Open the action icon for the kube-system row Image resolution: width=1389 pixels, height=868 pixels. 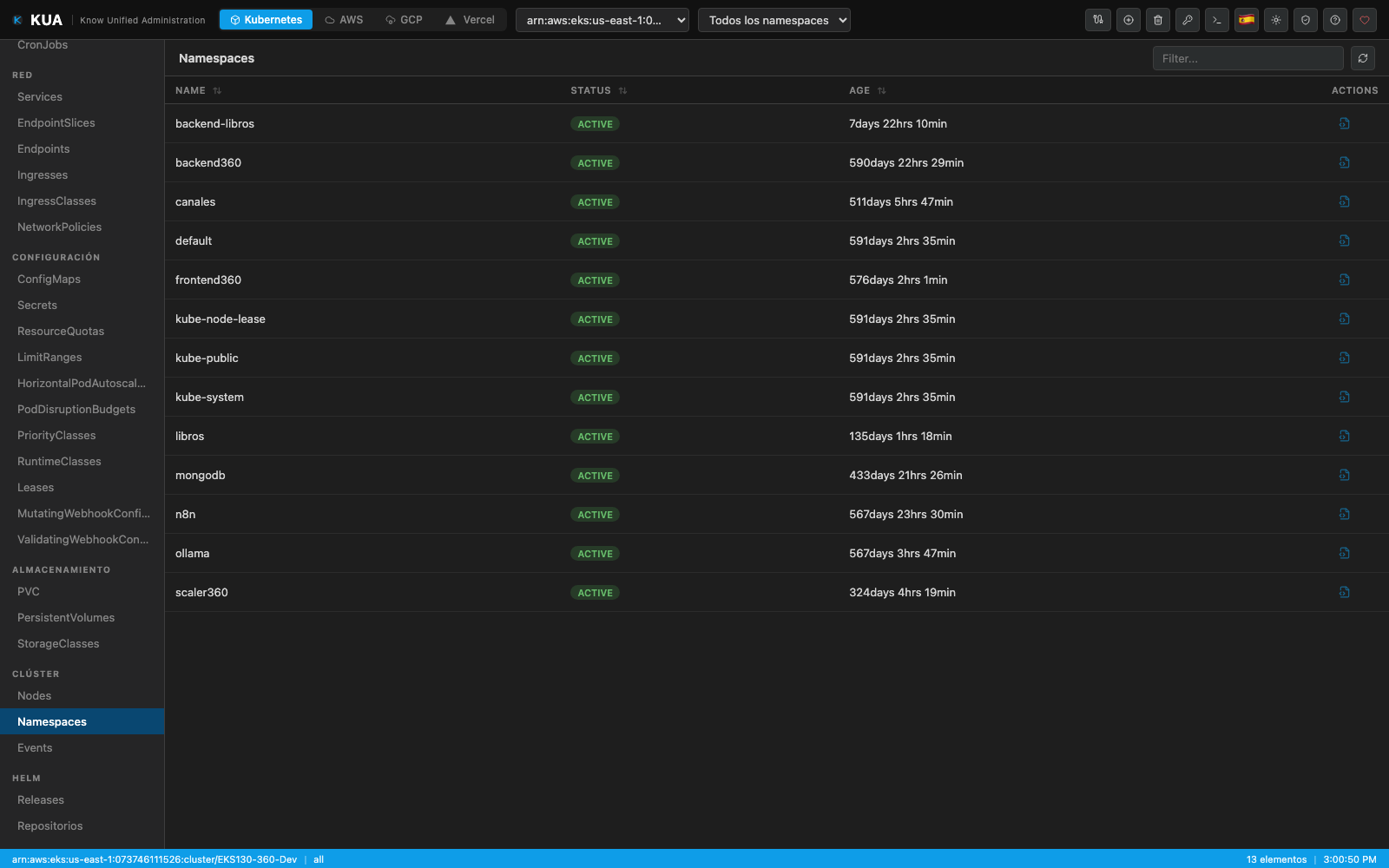point(1344,397)
